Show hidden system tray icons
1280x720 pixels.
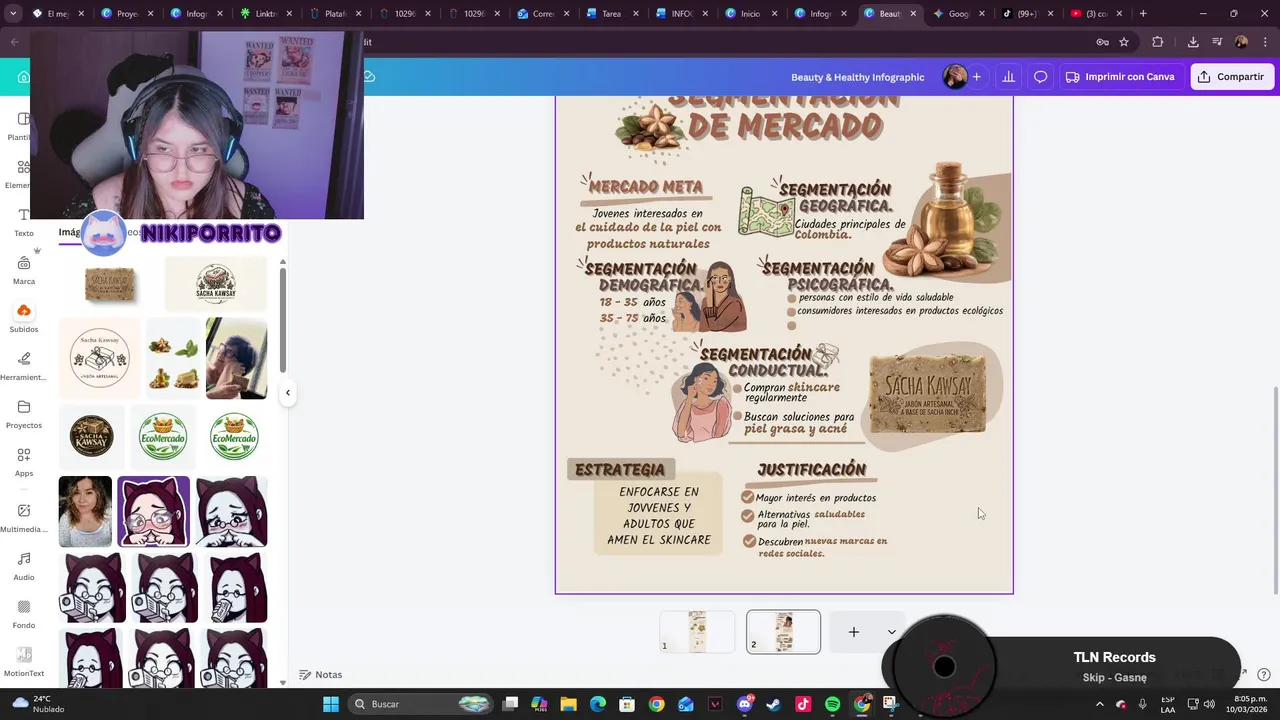click(1100, 704)
